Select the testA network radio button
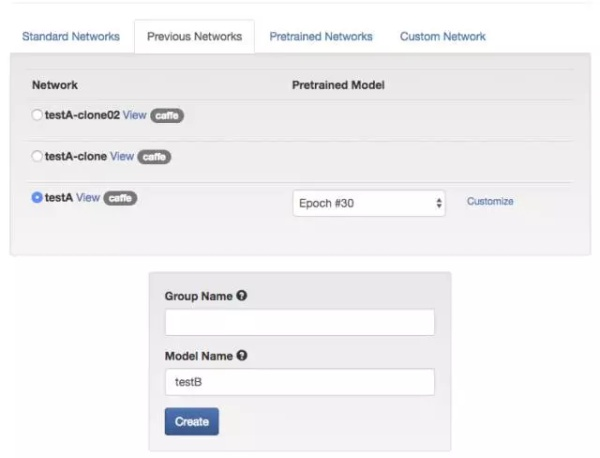 [37, 198]
